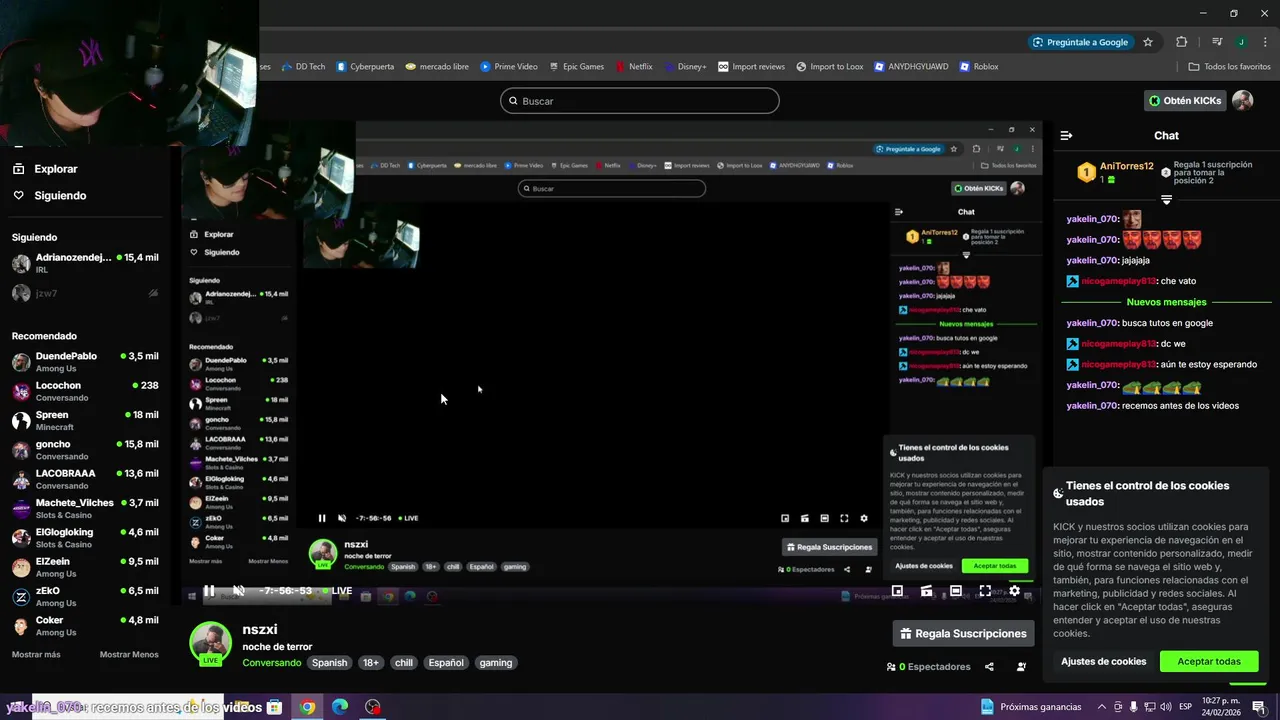Jump to LIVE in the main player
This screenshot has width=1280, height=720.
click(337, 591)
